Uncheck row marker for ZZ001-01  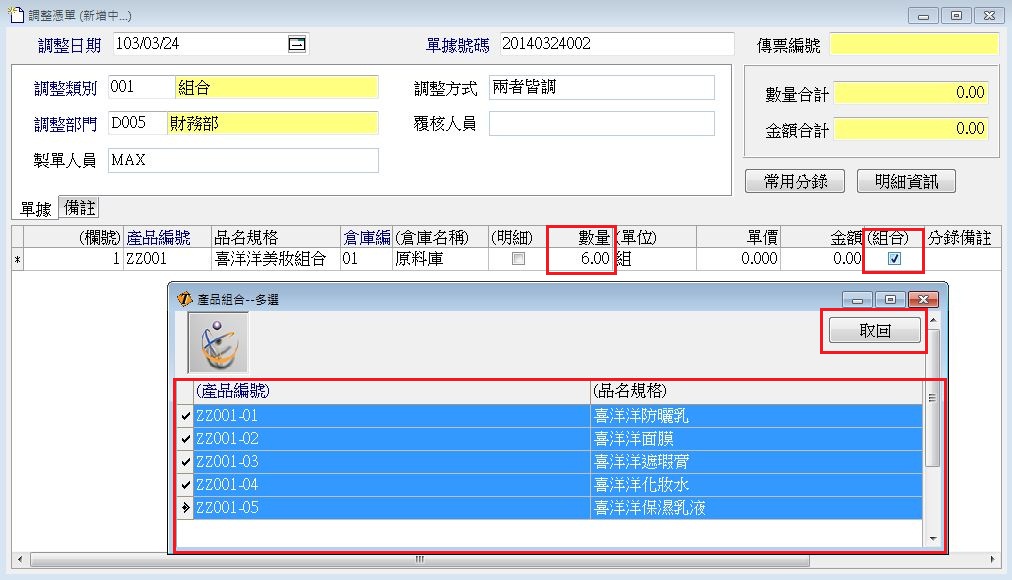click(183, 416)
